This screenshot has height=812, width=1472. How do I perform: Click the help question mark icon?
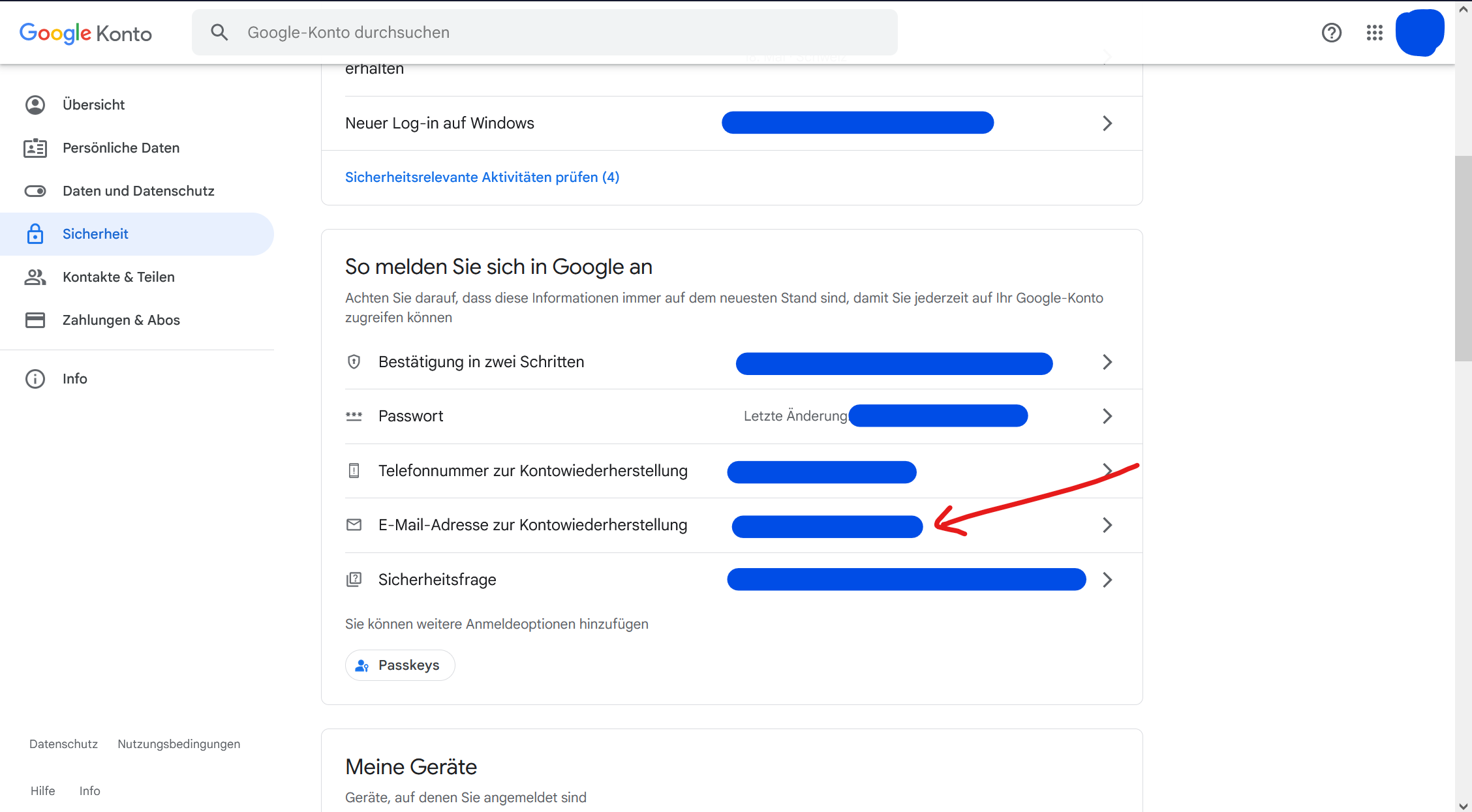click(x=1331, y=33)
